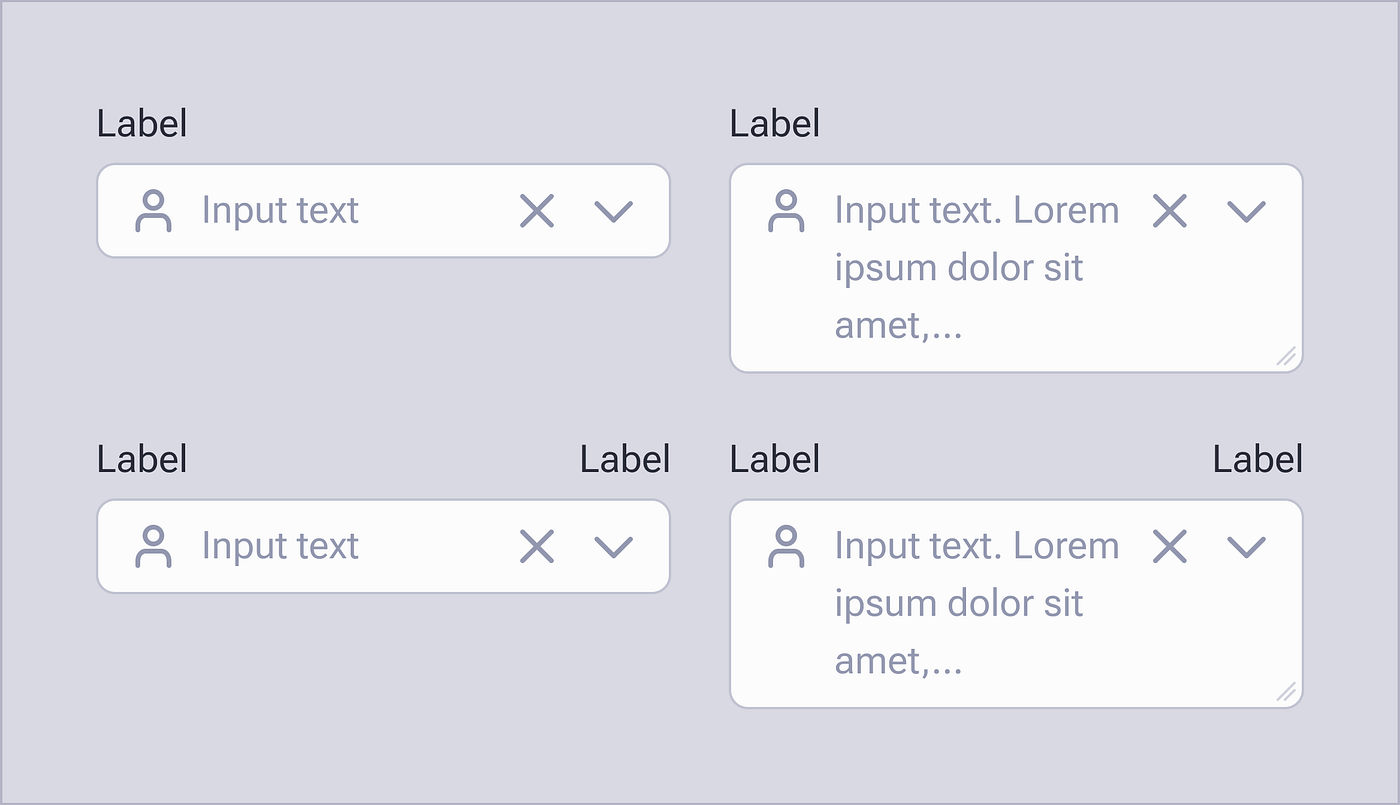The width and height of the screenshot is (1400, 805).
Task: Click the Label above the top-right textarea
Action: 774,122
